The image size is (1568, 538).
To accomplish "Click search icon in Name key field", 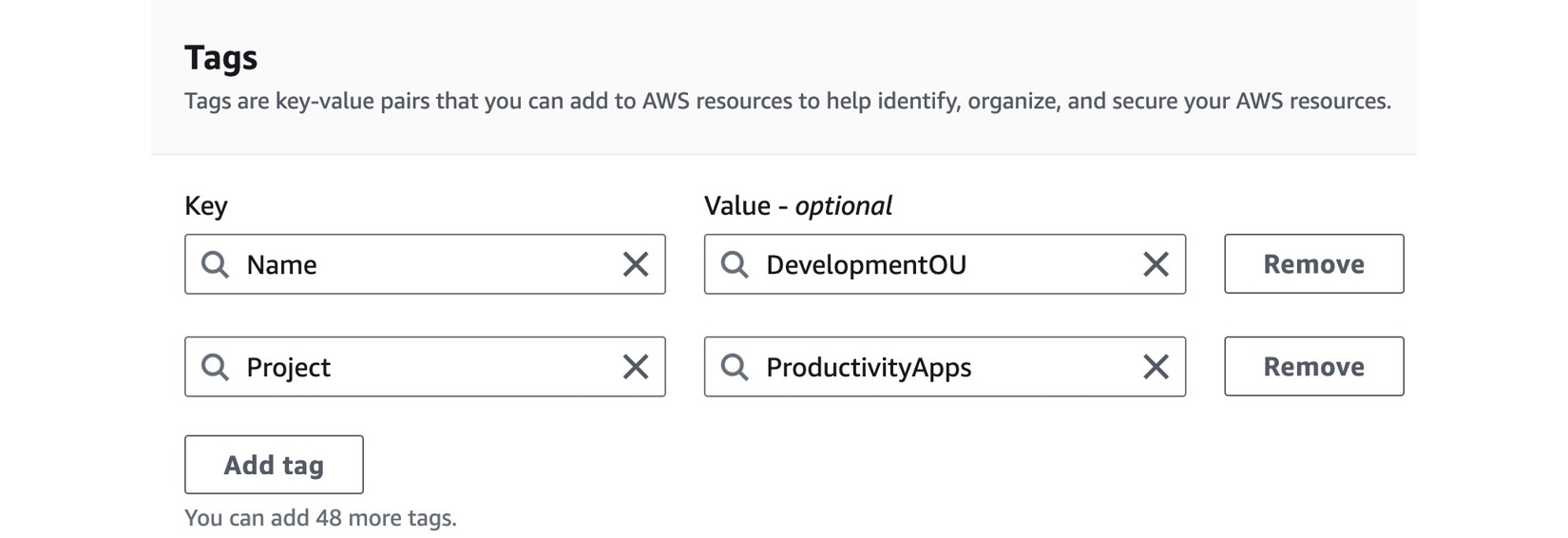I will [x=216, y=264].
